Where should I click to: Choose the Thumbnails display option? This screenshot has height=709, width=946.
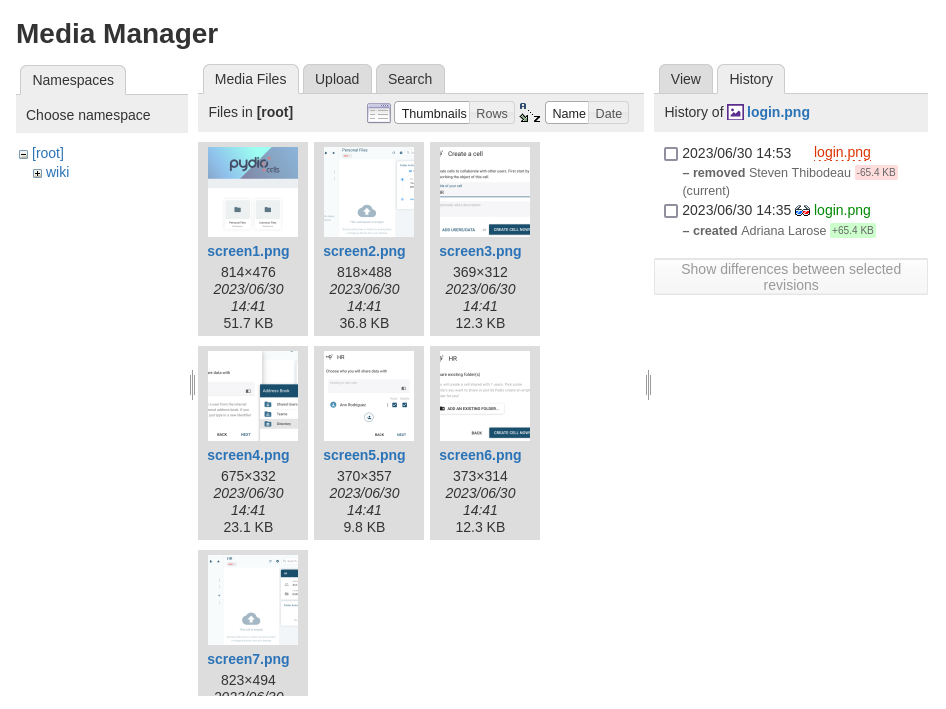pos(433,113)
